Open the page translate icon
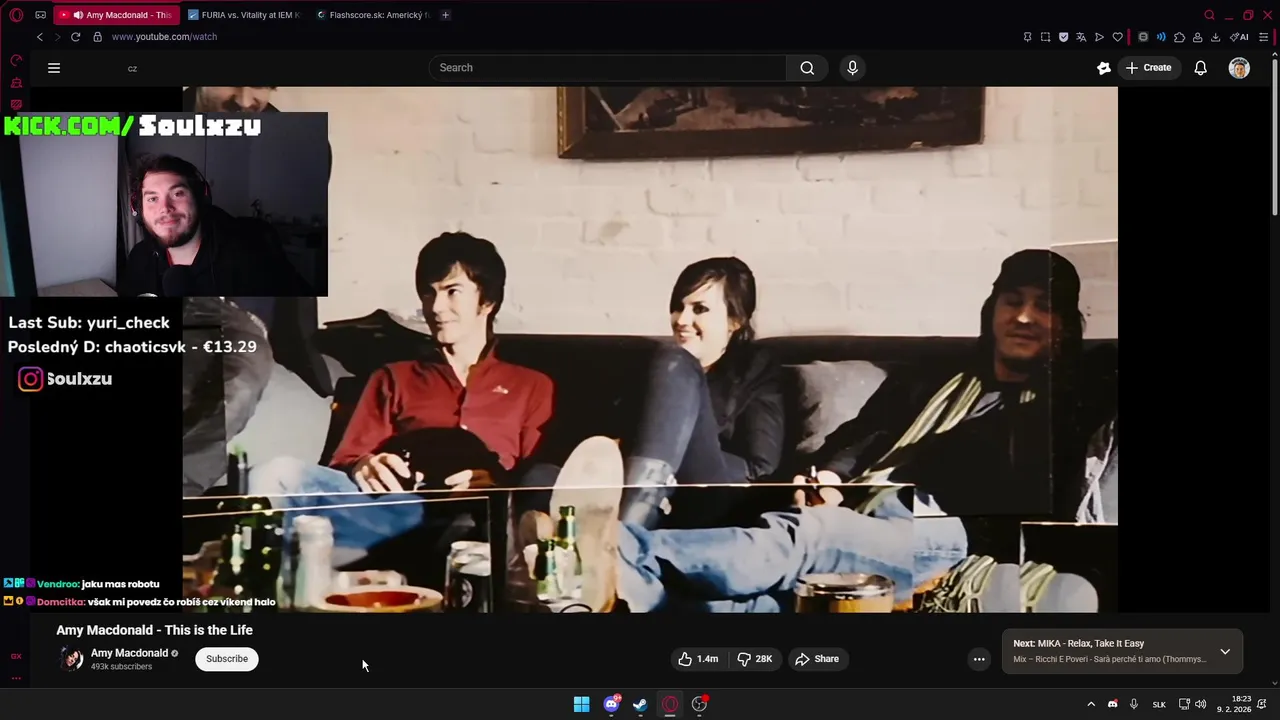 pos(1081,37)
